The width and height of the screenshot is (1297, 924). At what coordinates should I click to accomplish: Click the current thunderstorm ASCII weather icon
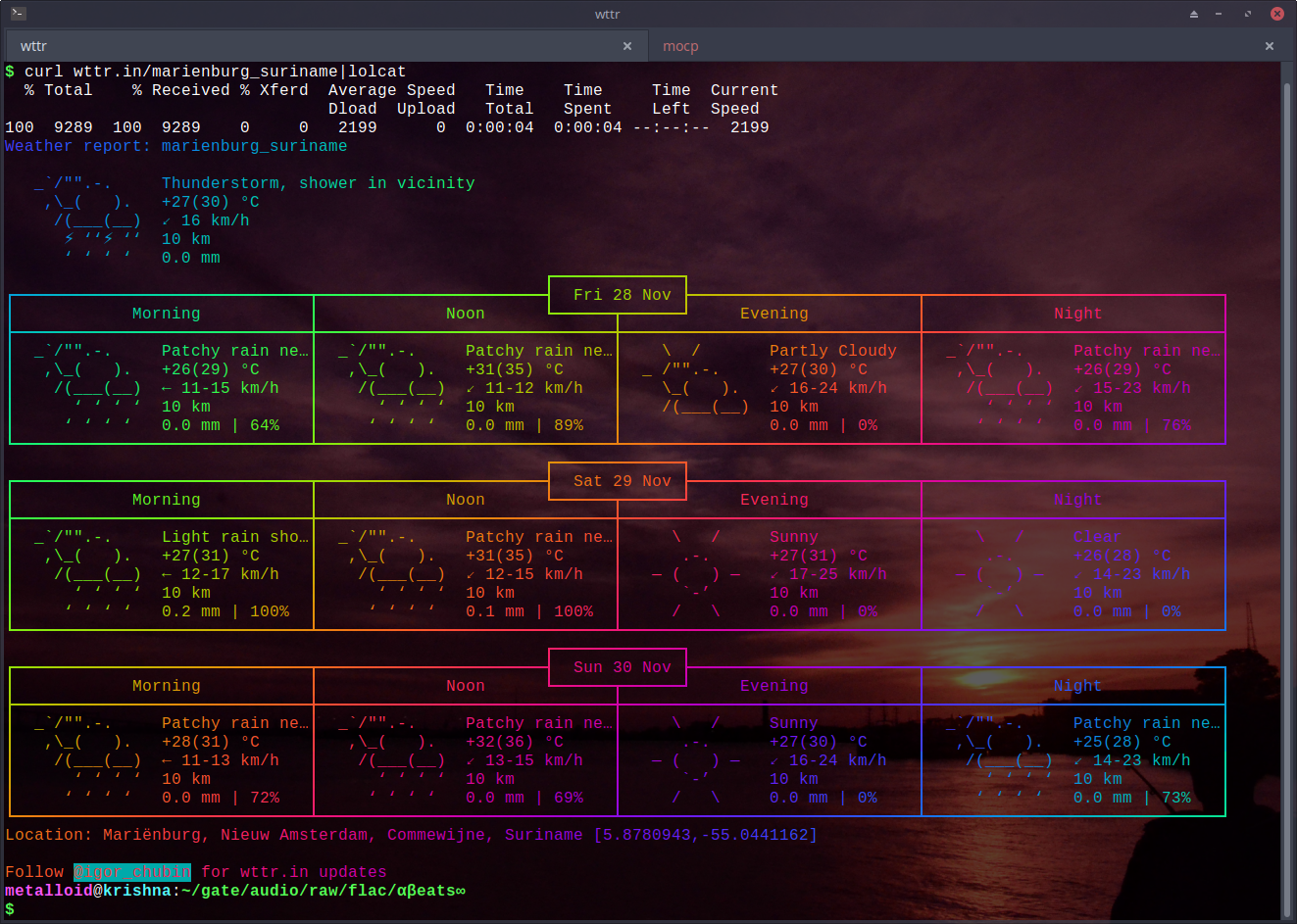88,220
